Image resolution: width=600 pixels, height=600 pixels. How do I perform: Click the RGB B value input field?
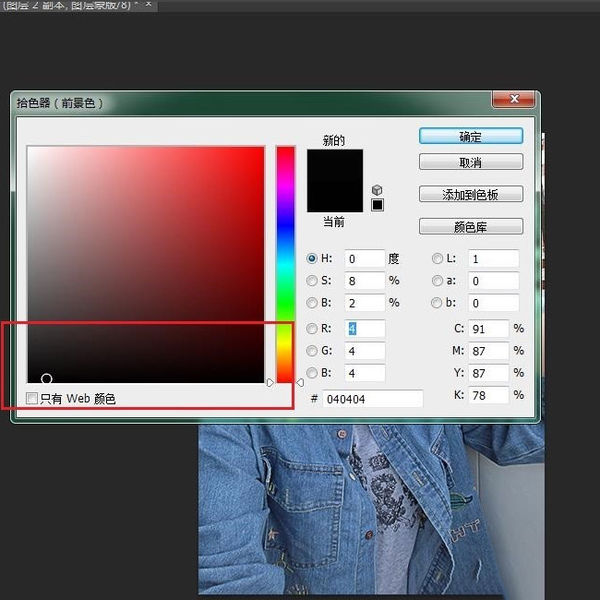[x=365, y=373]
